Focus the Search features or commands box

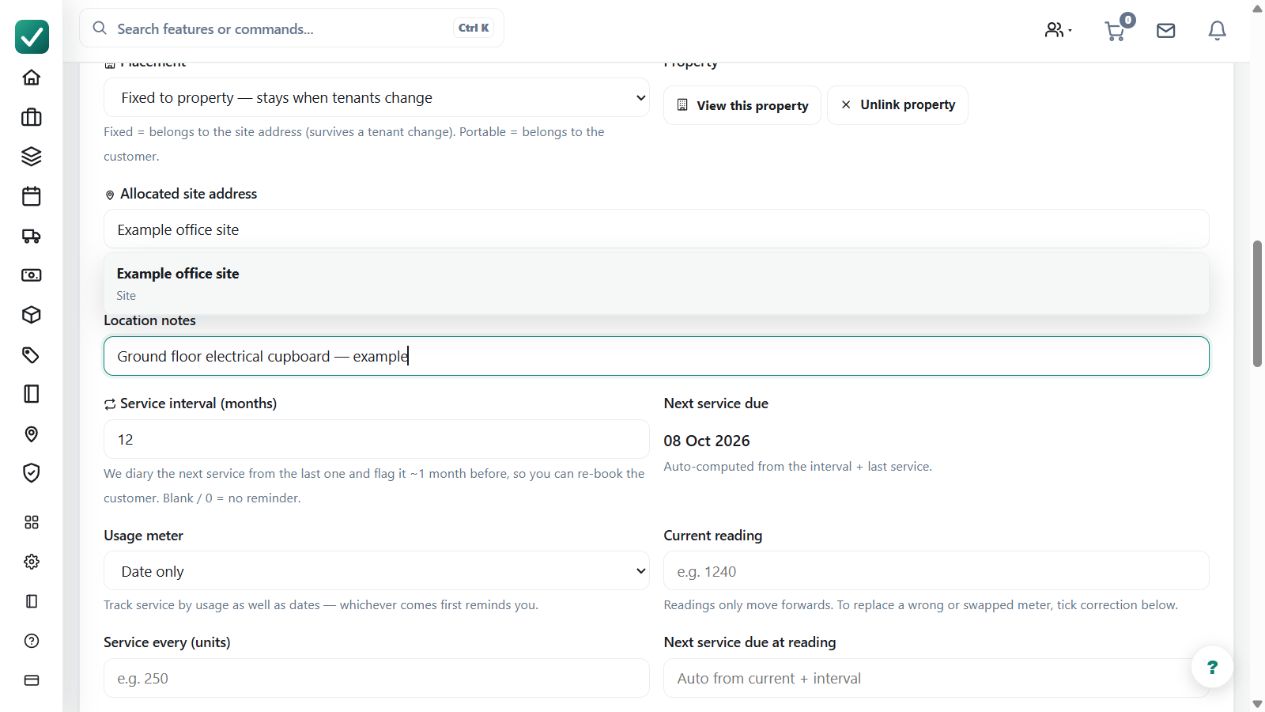[x=292, y=28]
